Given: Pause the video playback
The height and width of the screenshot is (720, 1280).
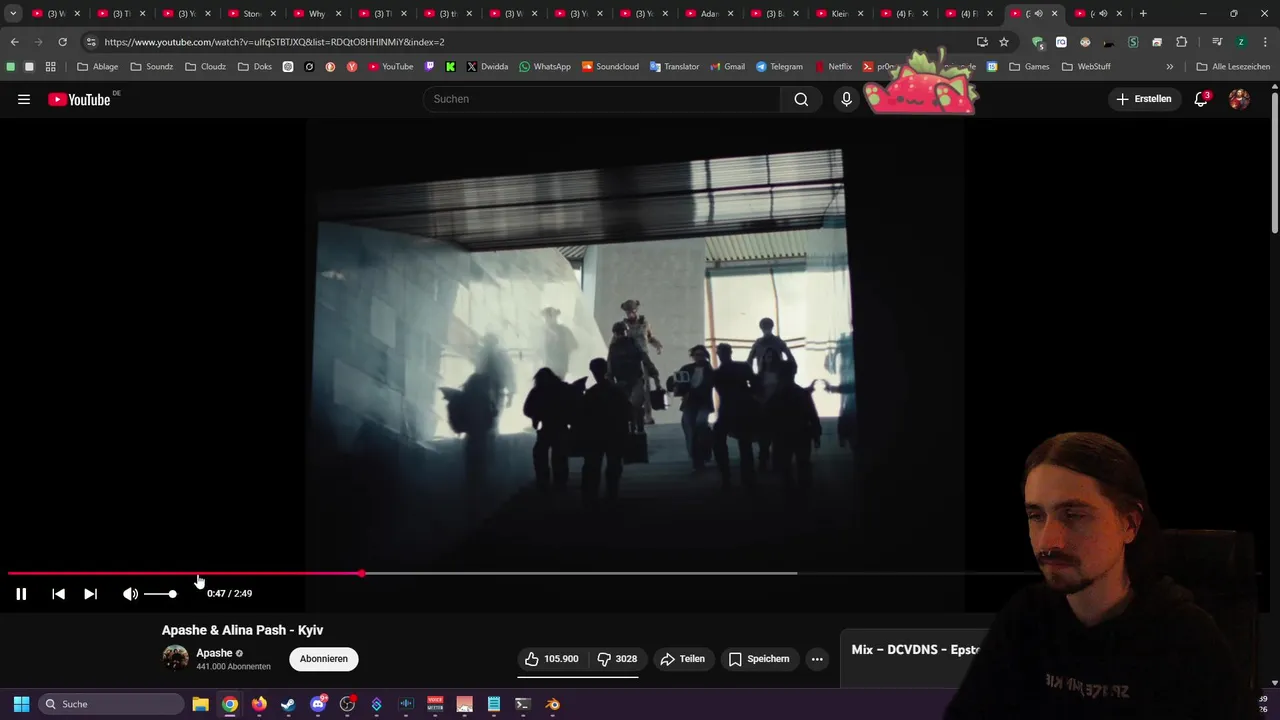Looking at the screenshot, I should click(x=21, y=594).
